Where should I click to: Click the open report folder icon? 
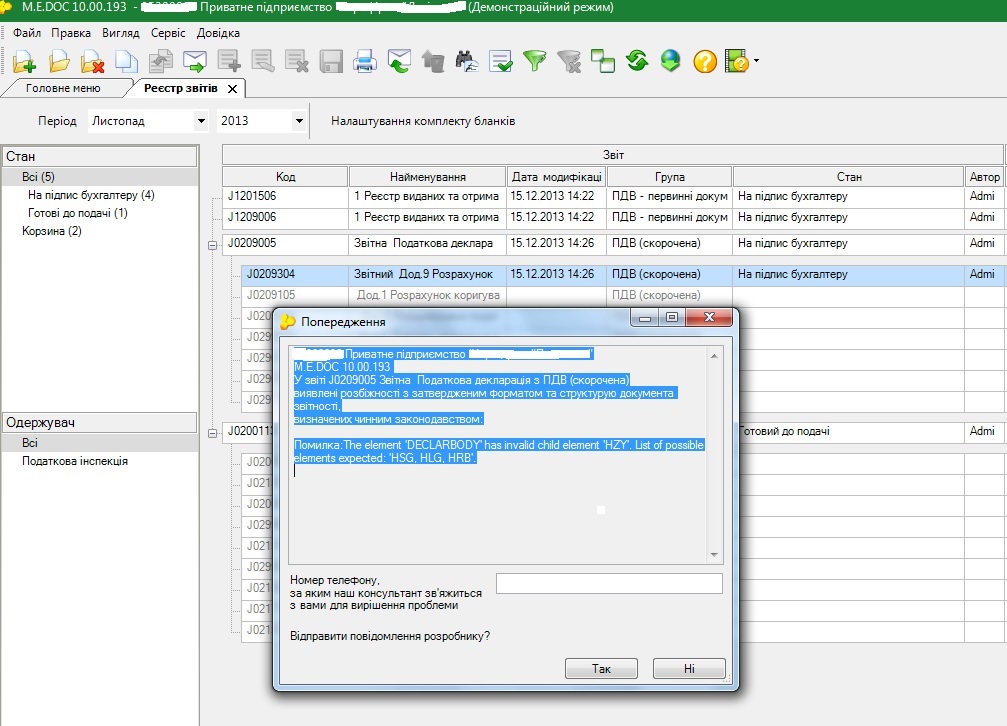tap(59, 62)
